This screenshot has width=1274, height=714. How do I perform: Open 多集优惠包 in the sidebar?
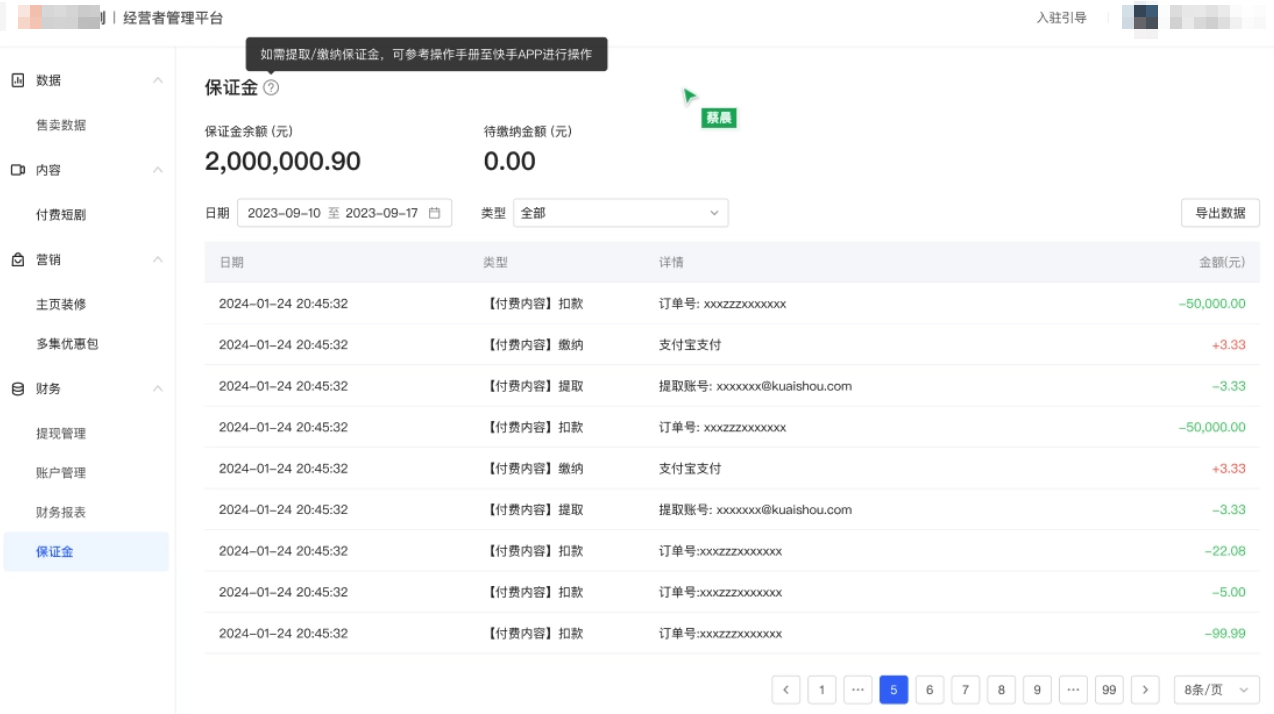(67, 344)
